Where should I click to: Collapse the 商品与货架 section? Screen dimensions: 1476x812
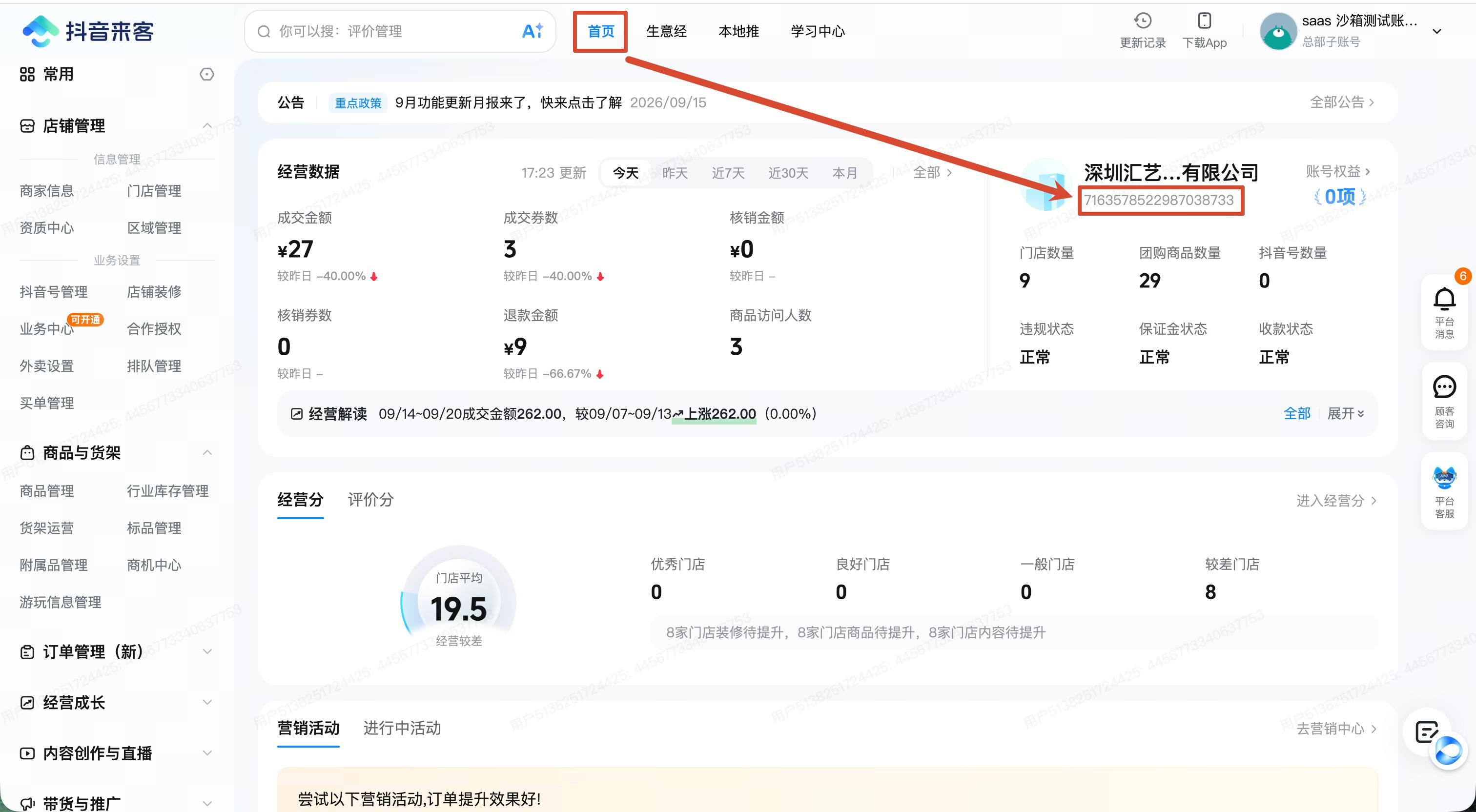click(207, 453)
